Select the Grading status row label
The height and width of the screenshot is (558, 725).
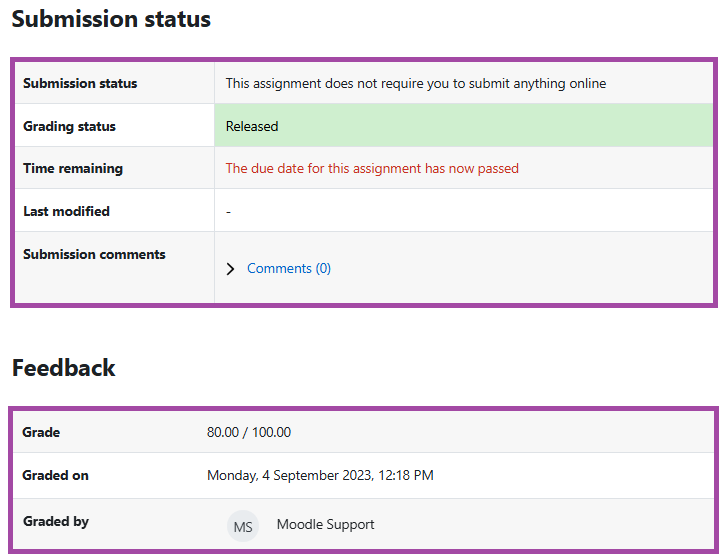pos(69,126)
